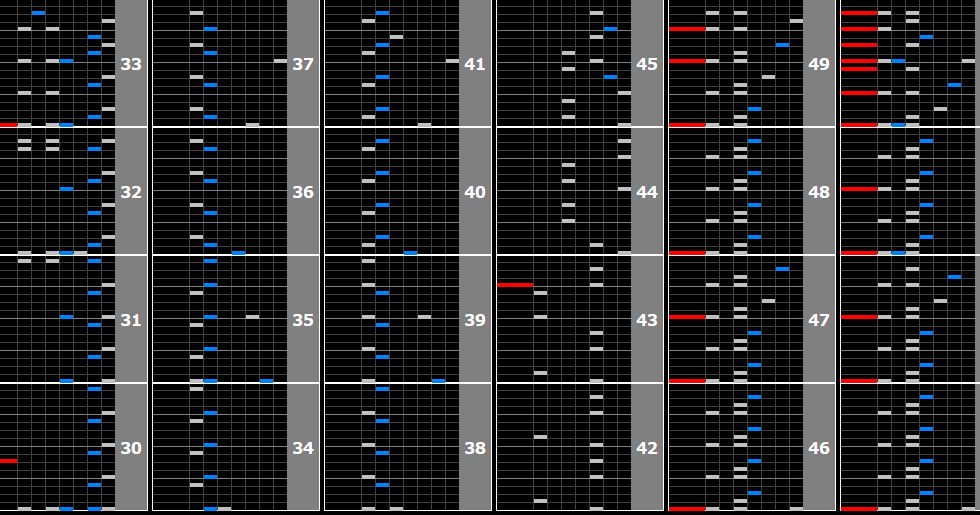980x515 pixels.
Task: Jump to measure 37 marker
Action: pos(303,64)
